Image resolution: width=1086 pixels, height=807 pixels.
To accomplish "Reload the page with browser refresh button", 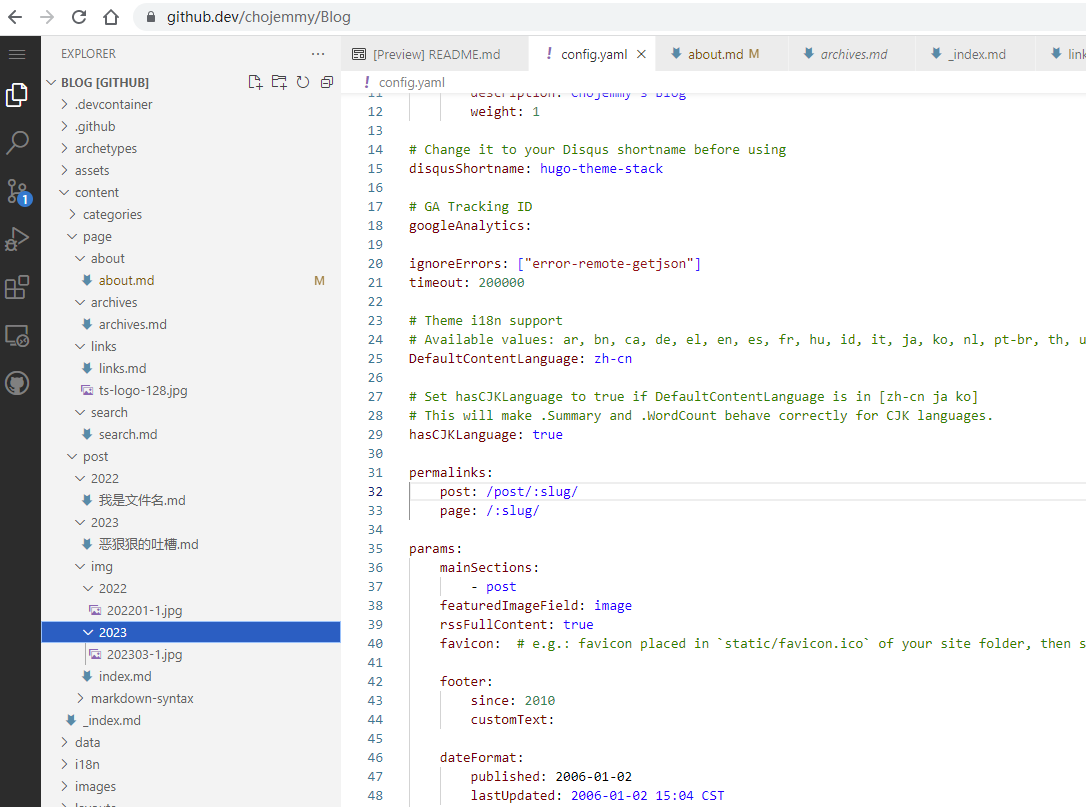I will 79,17.
